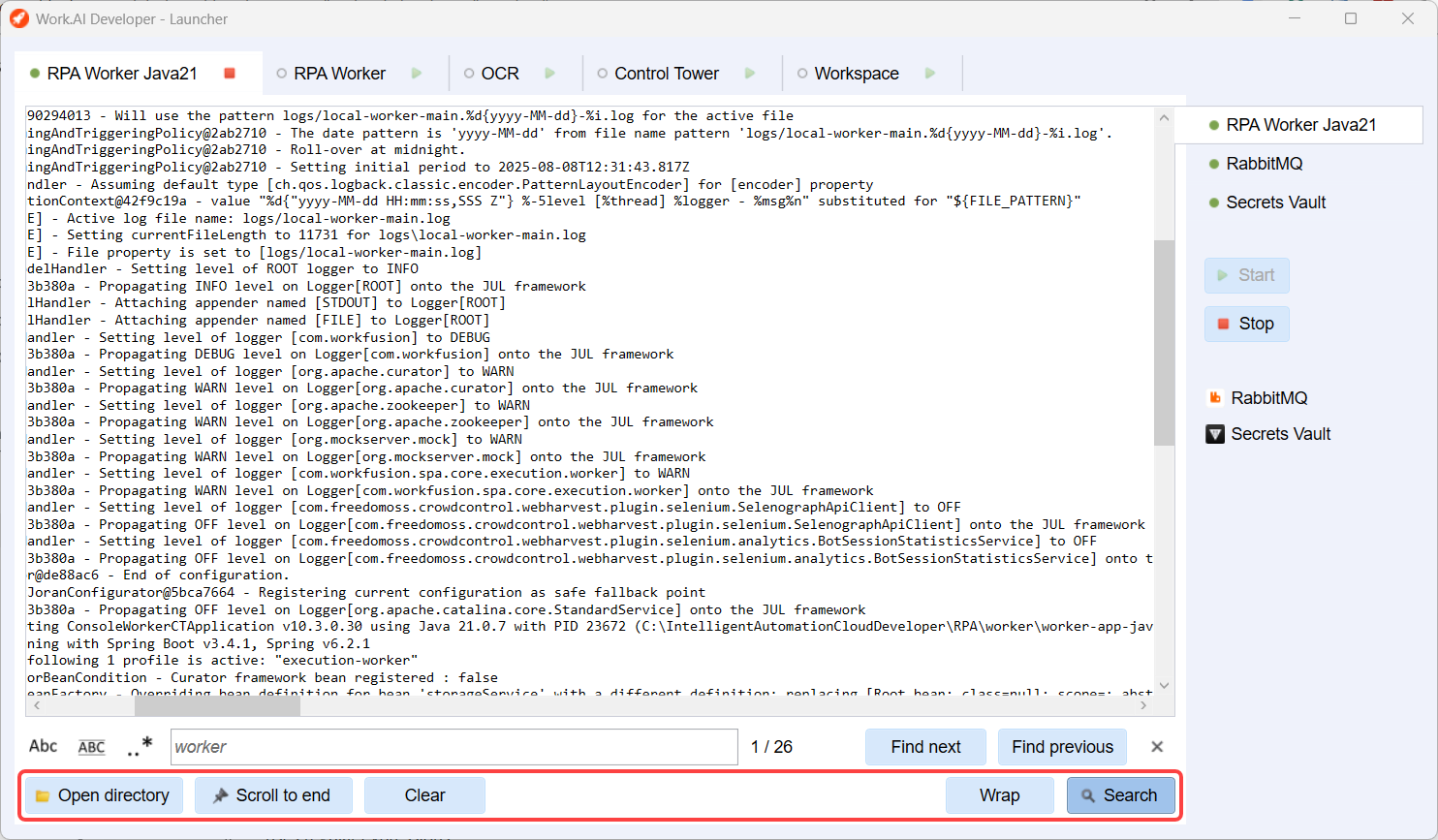Viewport: 1438px width, 840px height.
Task: Click Find previous
Action: pos(1062,747)
